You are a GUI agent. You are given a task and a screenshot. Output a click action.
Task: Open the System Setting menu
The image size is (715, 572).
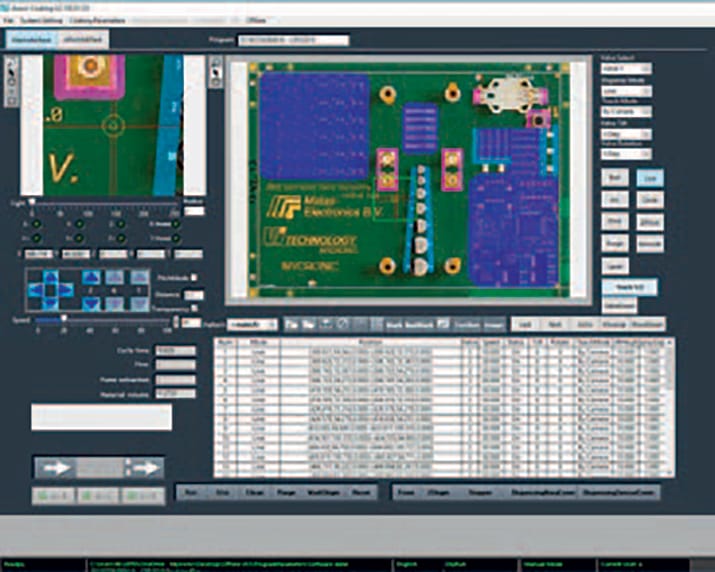41,20
